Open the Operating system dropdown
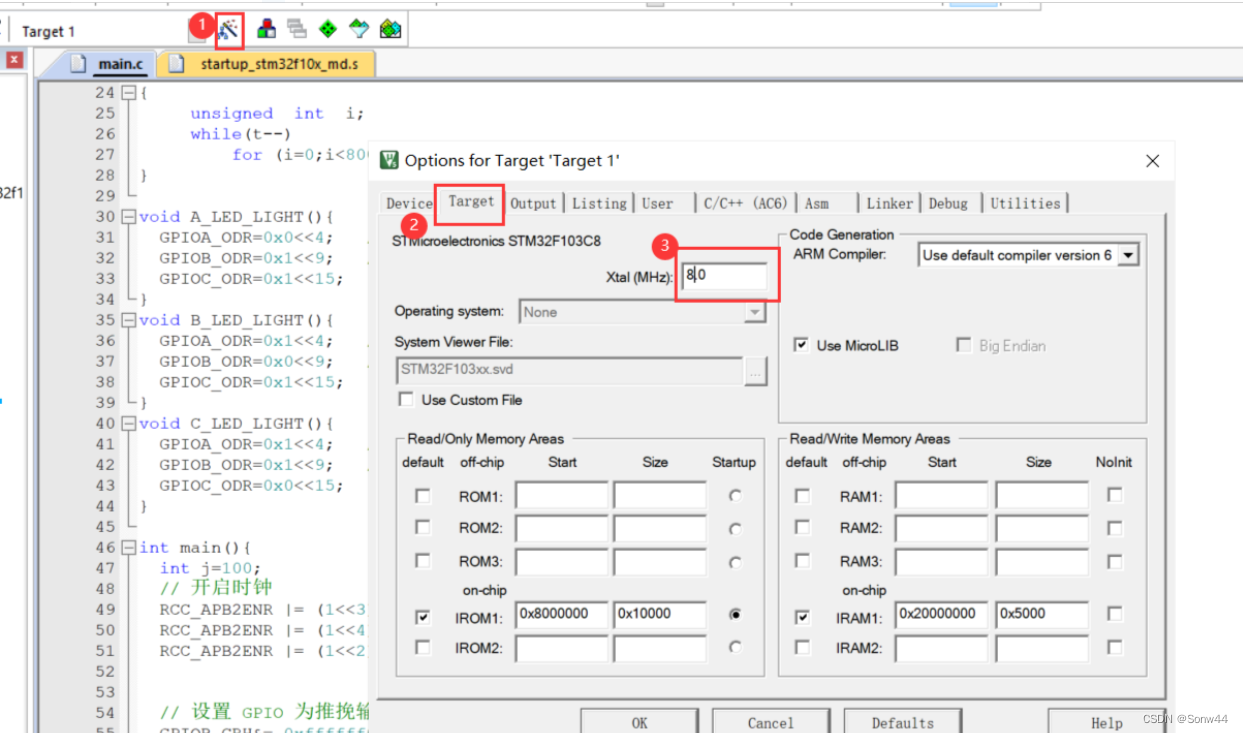 754,312
